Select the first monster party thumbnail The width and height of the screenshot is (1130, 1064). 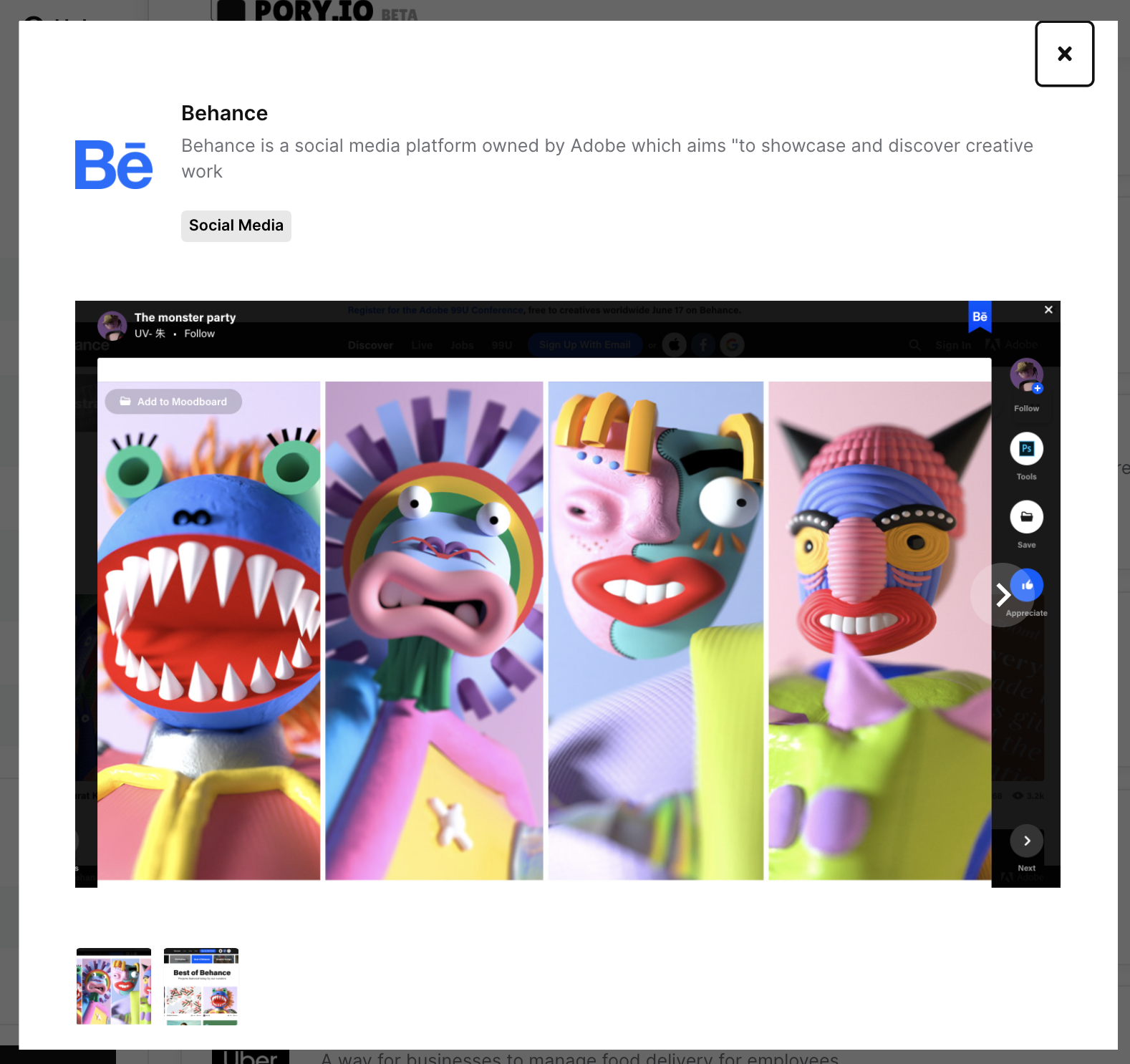click(114, 986)
